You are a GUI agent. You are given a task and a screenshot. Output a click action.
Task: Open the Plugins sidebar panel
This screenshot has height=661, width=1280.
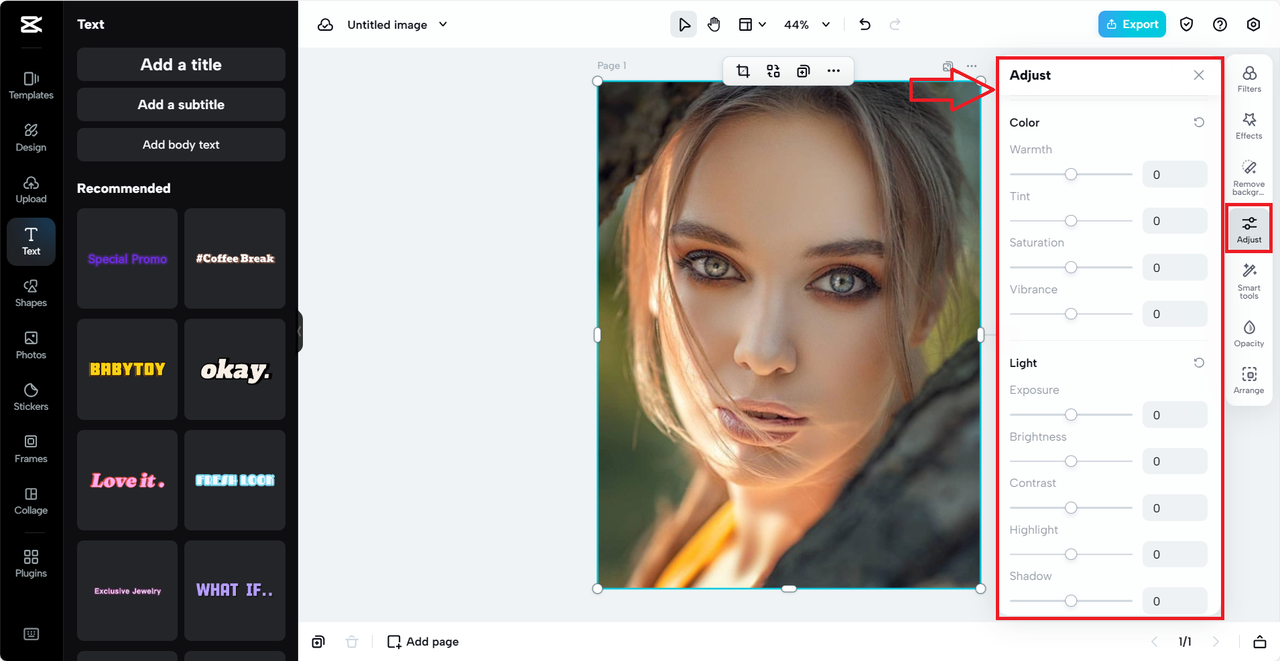[31, 564]
